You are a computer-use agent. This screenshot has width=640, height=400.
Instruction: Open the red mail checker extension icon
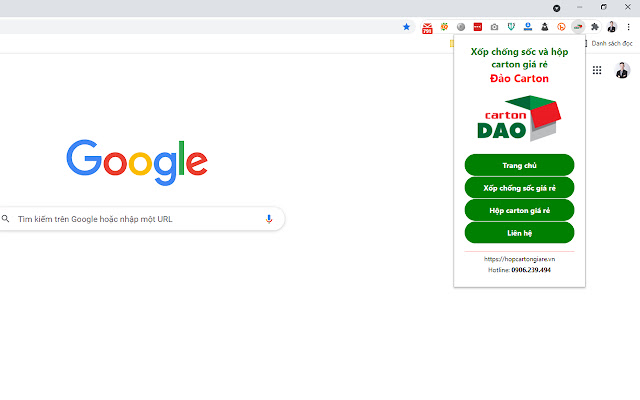click(x=427, y=28)
